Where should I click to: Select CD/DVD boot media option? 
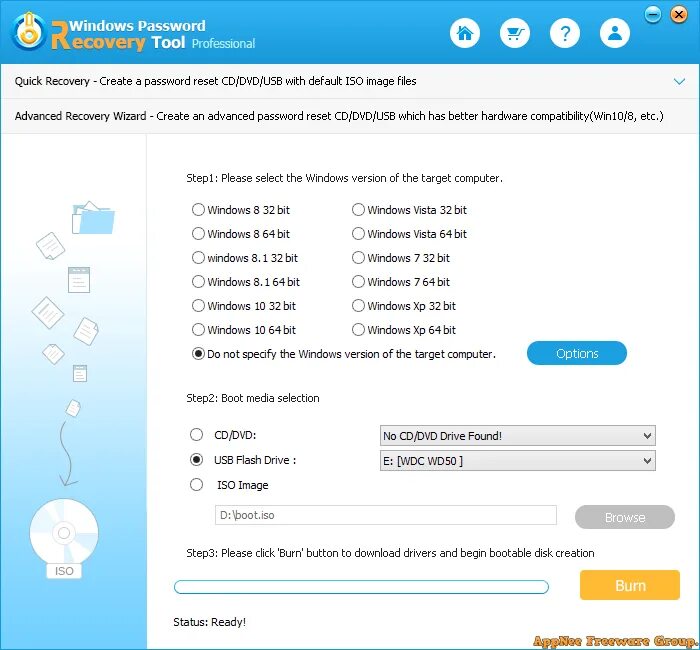[223, 435]
